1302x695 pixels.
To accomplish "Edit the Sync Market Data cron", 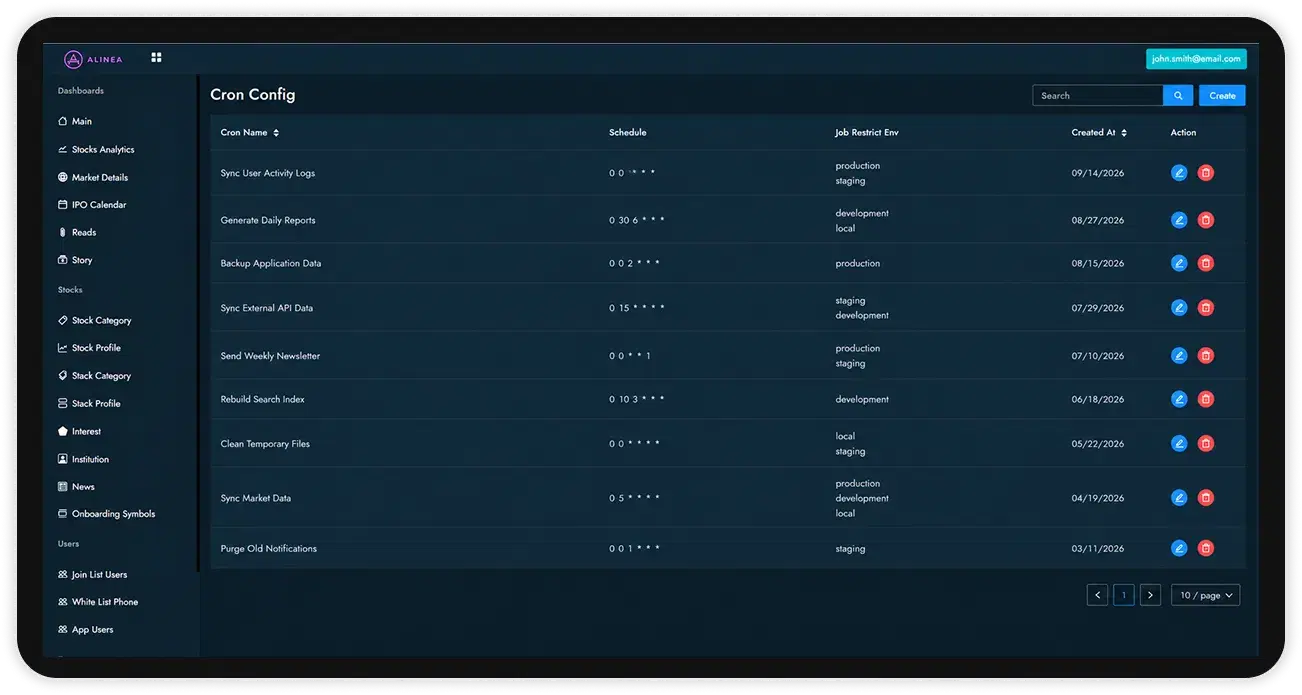I will [x=1179, y=497].
